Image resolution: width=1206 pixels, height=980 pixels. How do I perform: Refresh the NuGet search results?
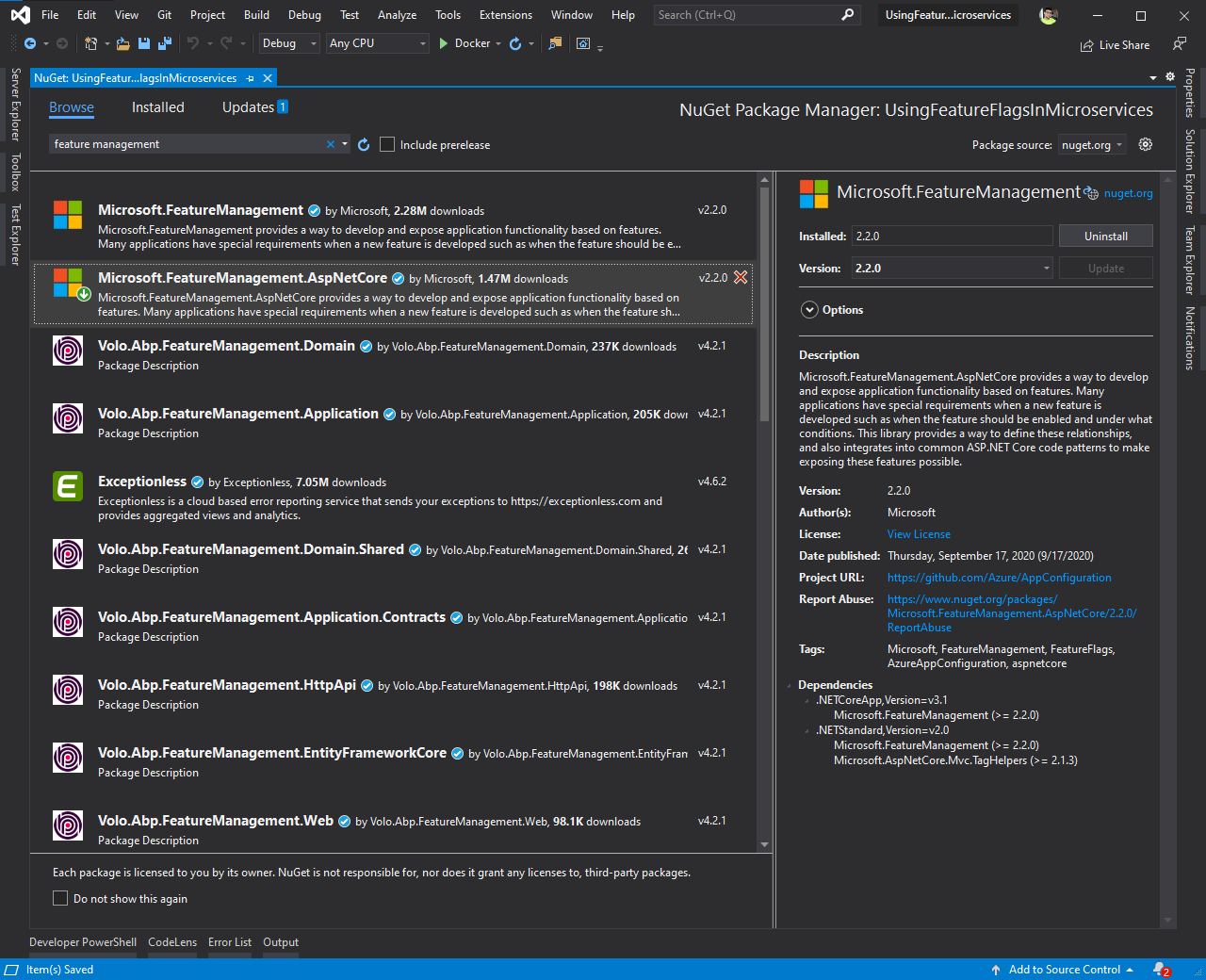click(x=364, y=144)
